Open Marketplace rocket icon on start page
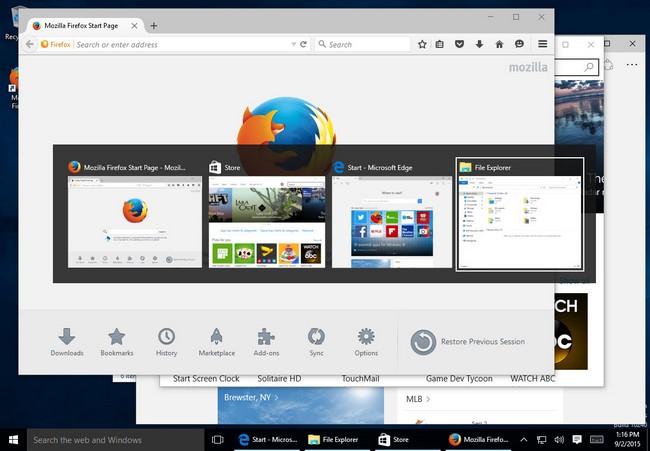Viewport: 650px width, 451px height. (216, 342)
